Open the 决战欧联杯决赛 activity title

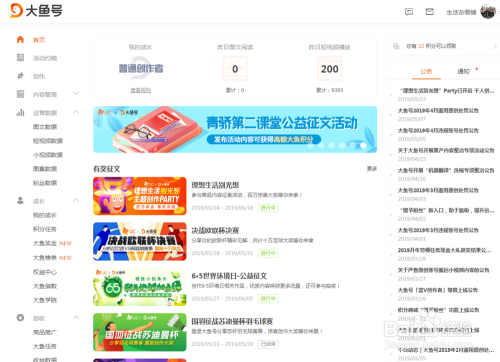point(215,230)
